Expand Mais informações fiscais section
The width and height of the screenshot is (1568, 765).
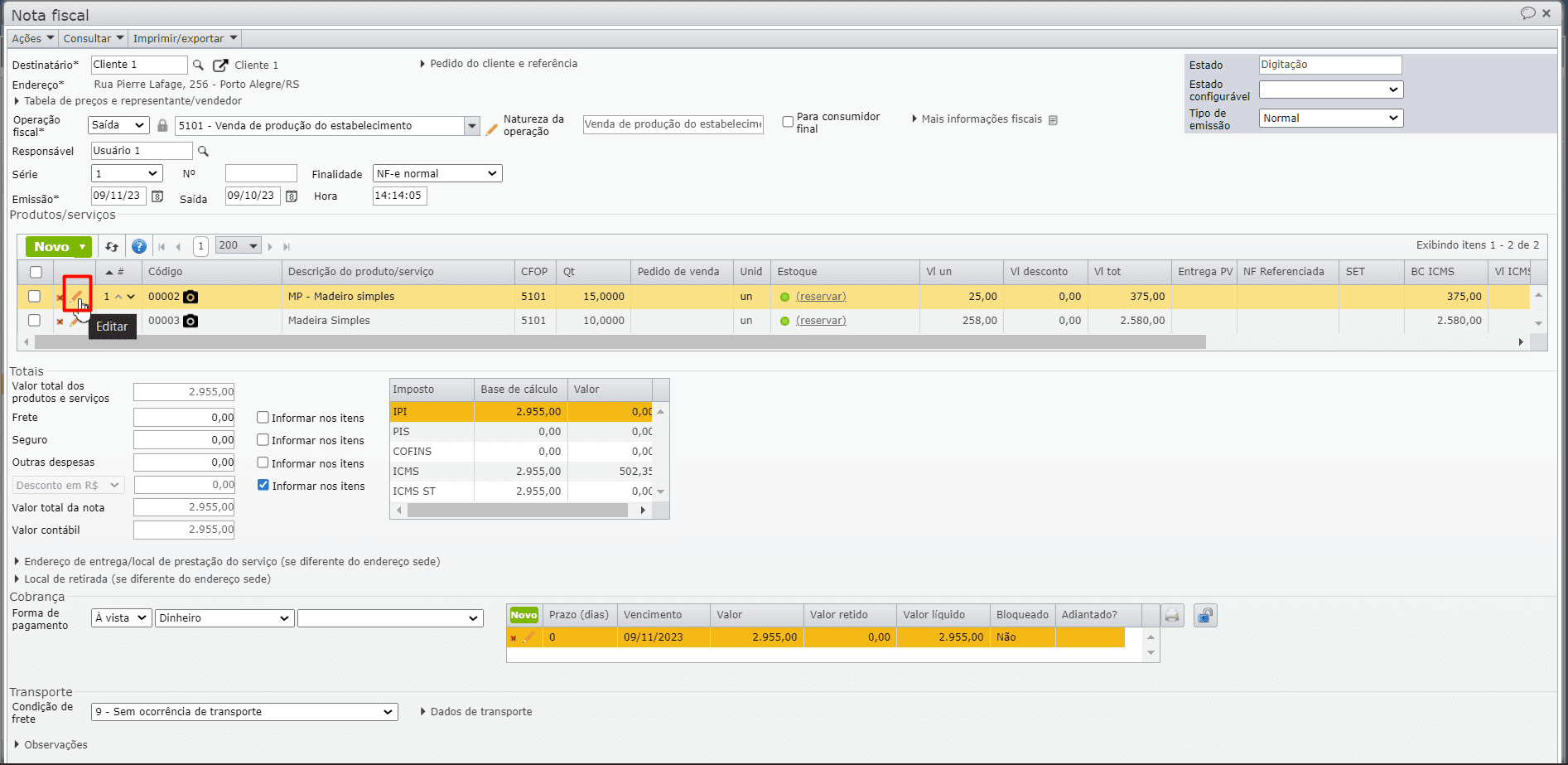(981, 119)
